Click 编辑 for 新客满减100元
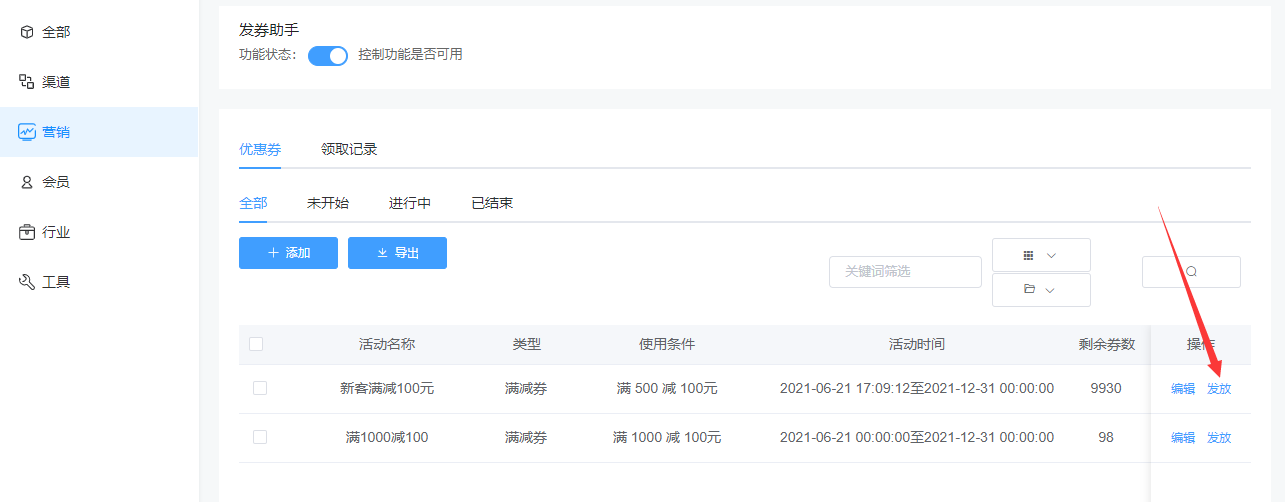 point(1183,389)
